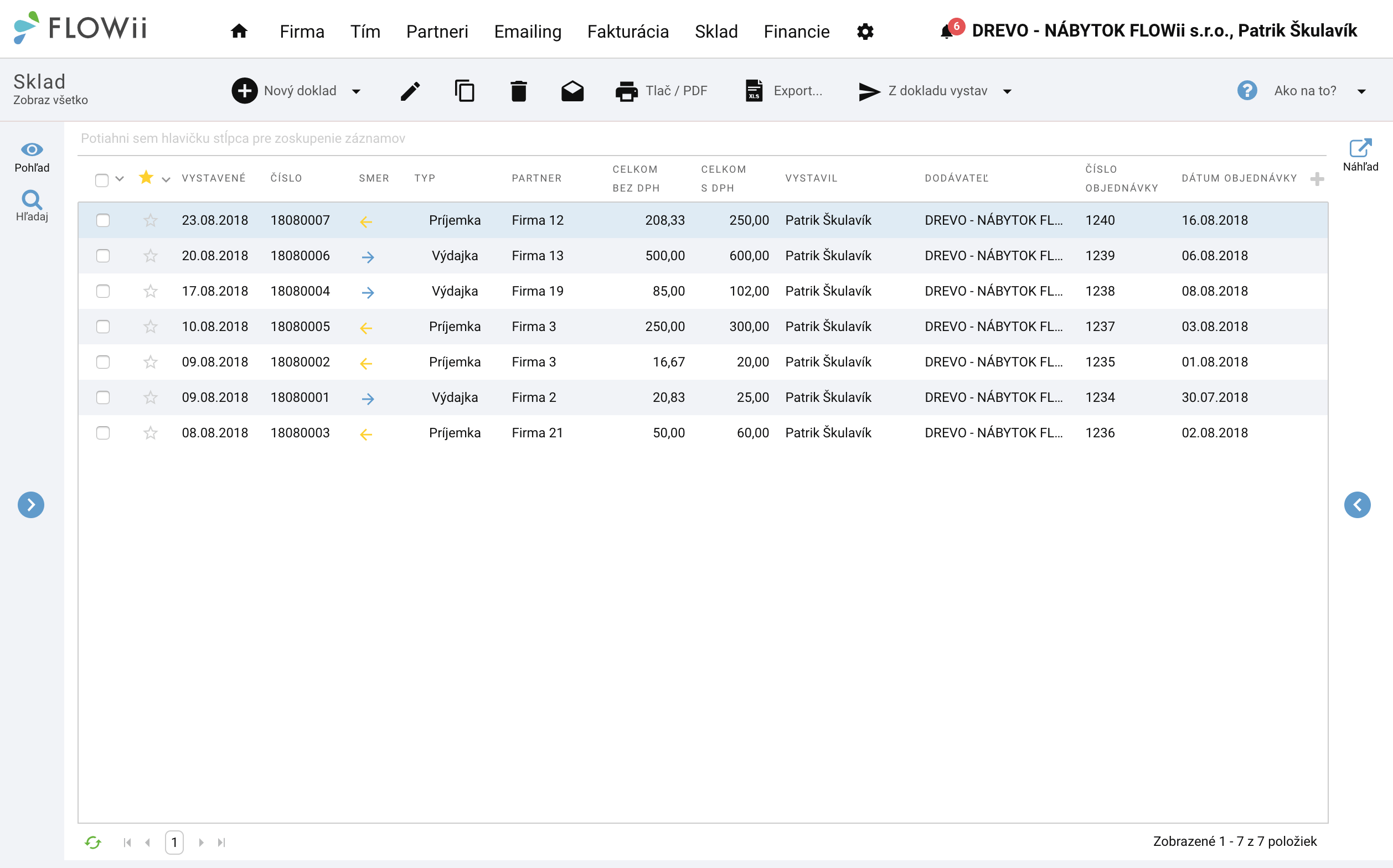
Task: Sort by the VYSTAVENÉ column header
Action: point(214,179)
